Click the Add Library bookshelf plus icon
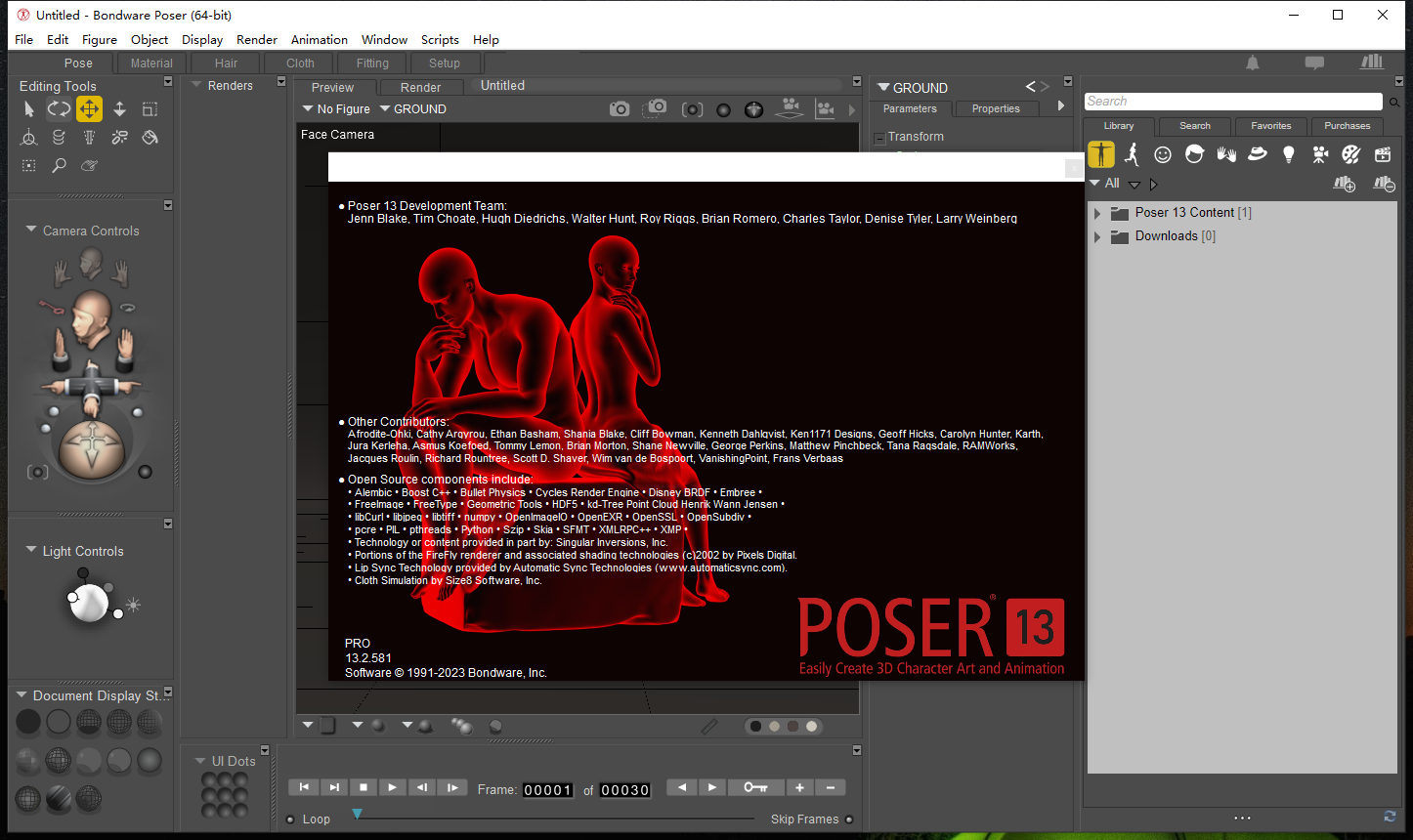 point(1345,184)
